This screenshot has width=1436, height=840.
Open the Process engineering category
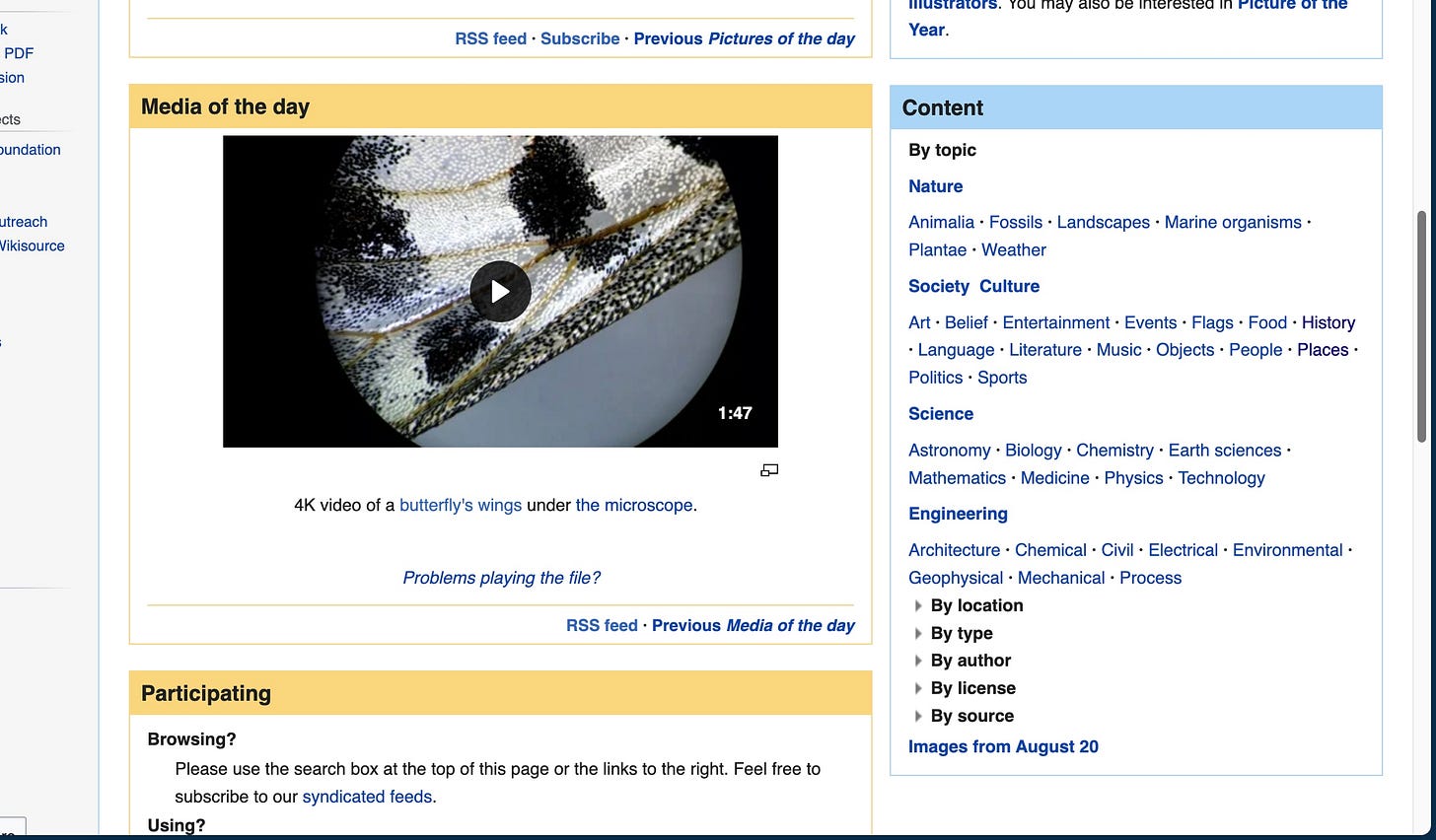pos(1150,578)
